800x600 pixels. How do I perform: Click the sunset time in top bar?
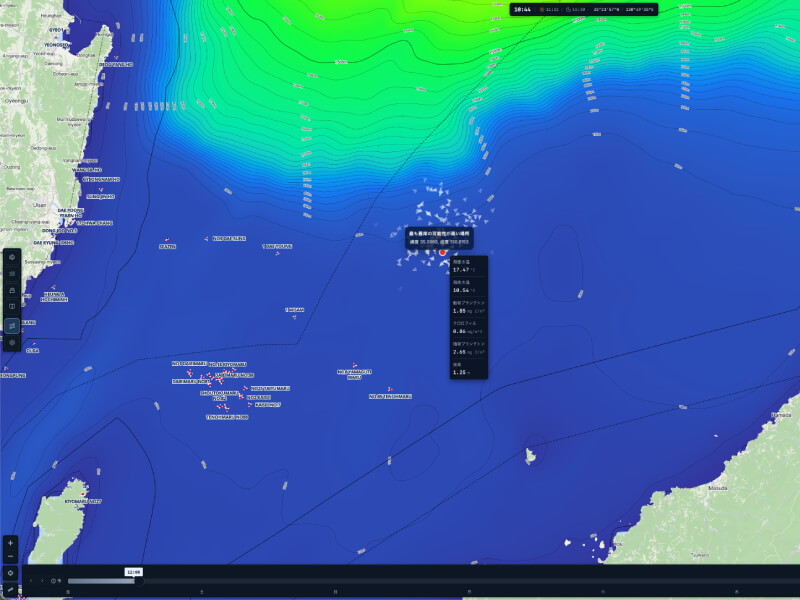tap(575, 9)
